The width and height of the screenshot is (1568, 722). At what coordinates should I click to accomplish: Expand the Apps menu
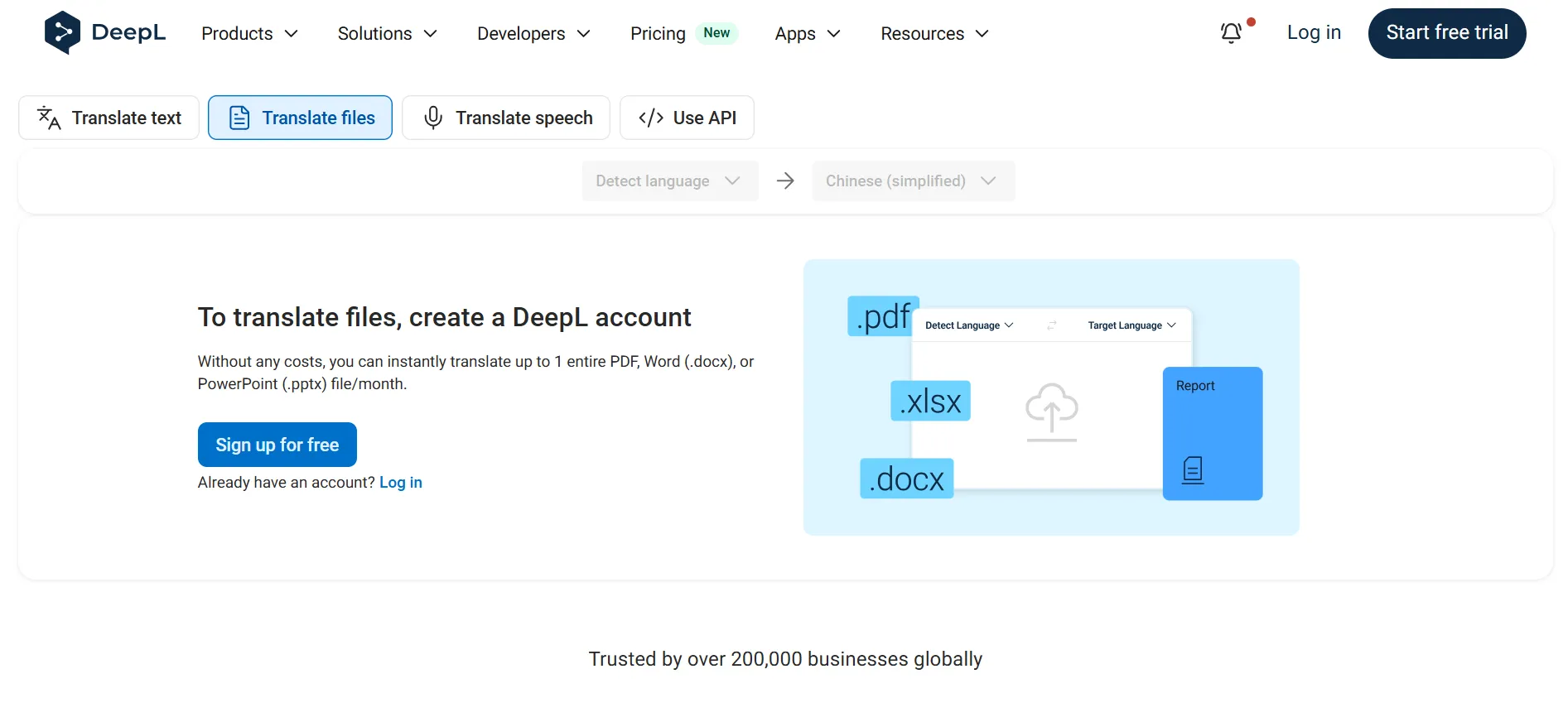point(808,33)
